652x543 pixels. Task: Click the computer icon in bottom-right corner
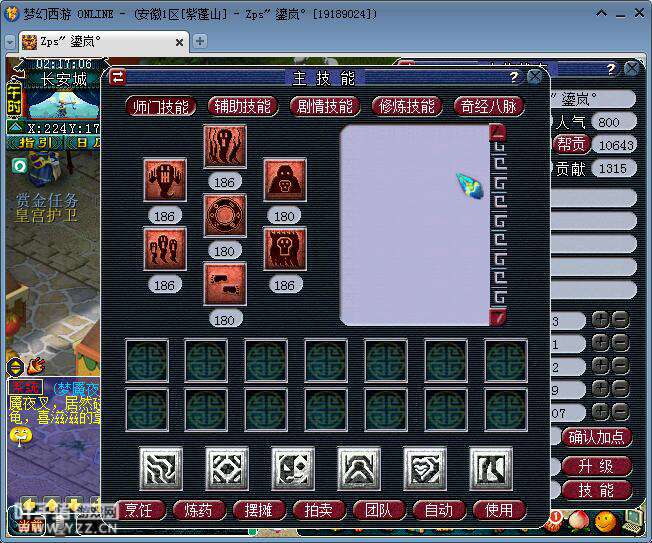click(634, 521)
